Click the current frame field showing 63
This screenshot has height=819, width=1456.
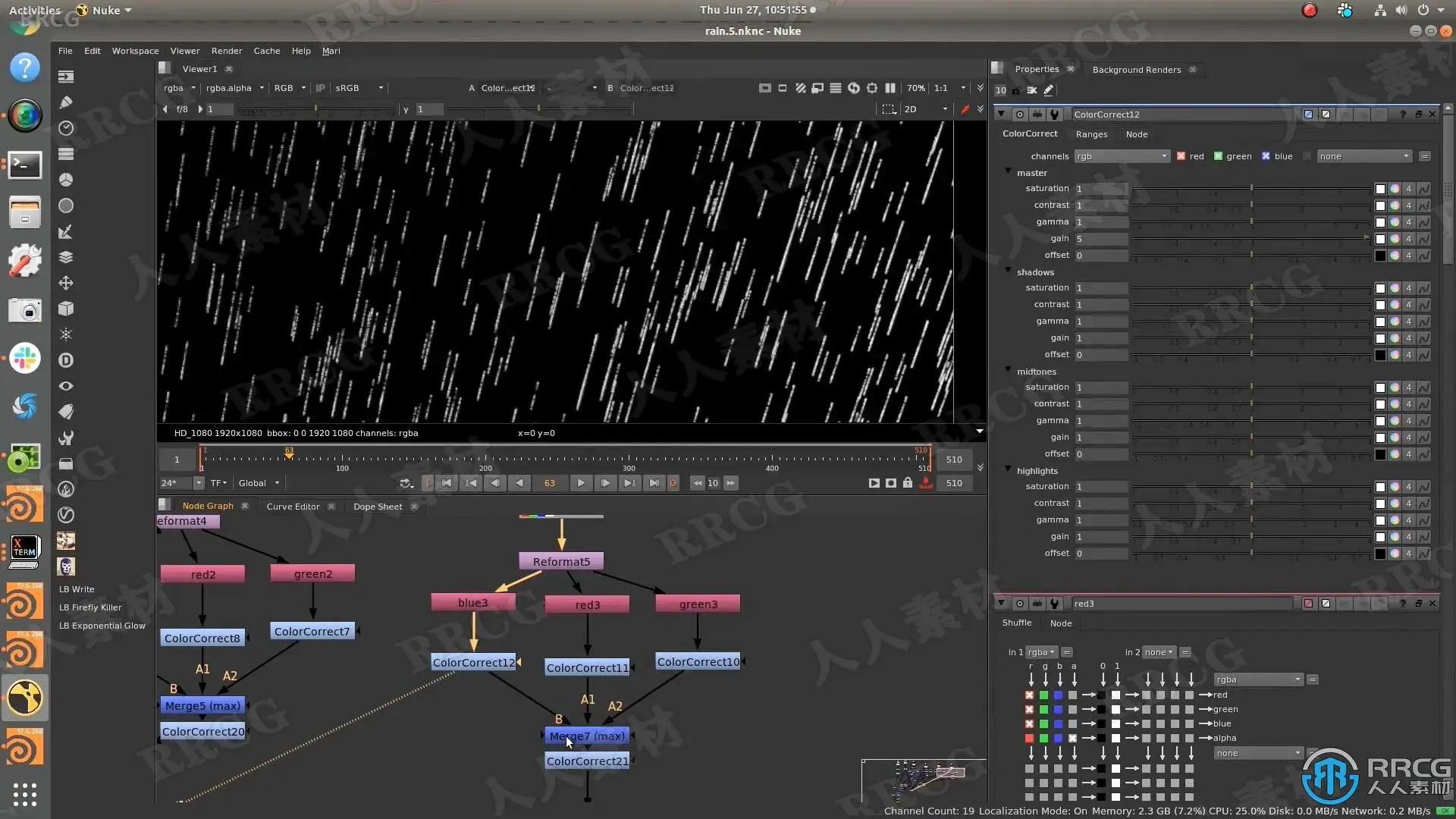coord(550,483)
